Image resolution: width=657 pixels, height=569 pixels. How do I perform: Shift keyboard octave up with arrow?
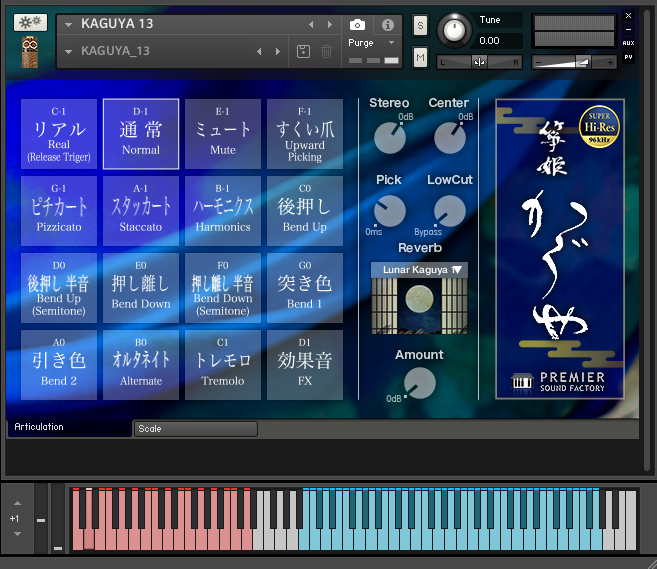[x=16, y=503]
